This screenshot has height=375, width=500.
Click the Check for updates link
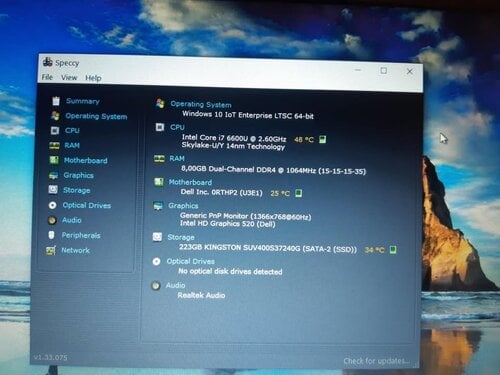pyautogui.click(x=376, y=361)
